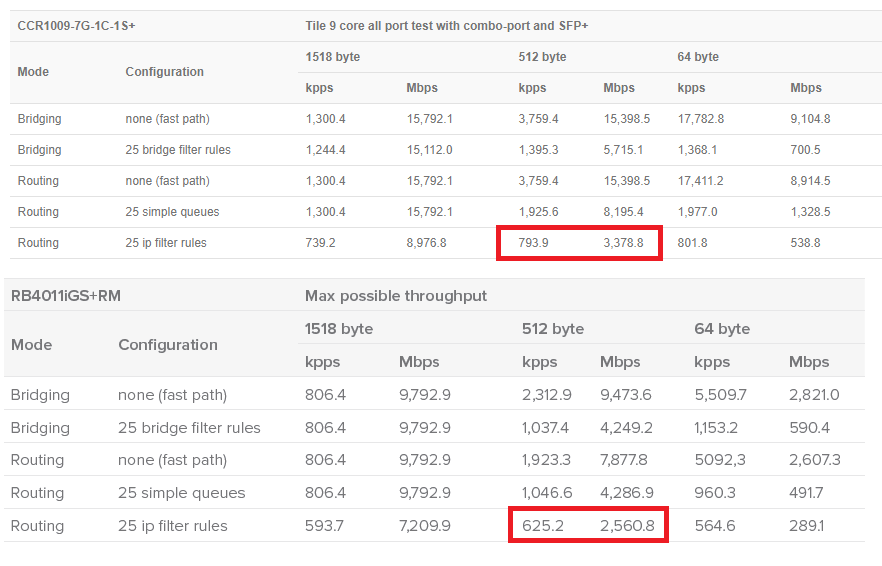Image resolution: width=882 pixels, height=566 pixels.
Task: Select RB4011 value 593.7 kpps
Action: coord(324,525)
